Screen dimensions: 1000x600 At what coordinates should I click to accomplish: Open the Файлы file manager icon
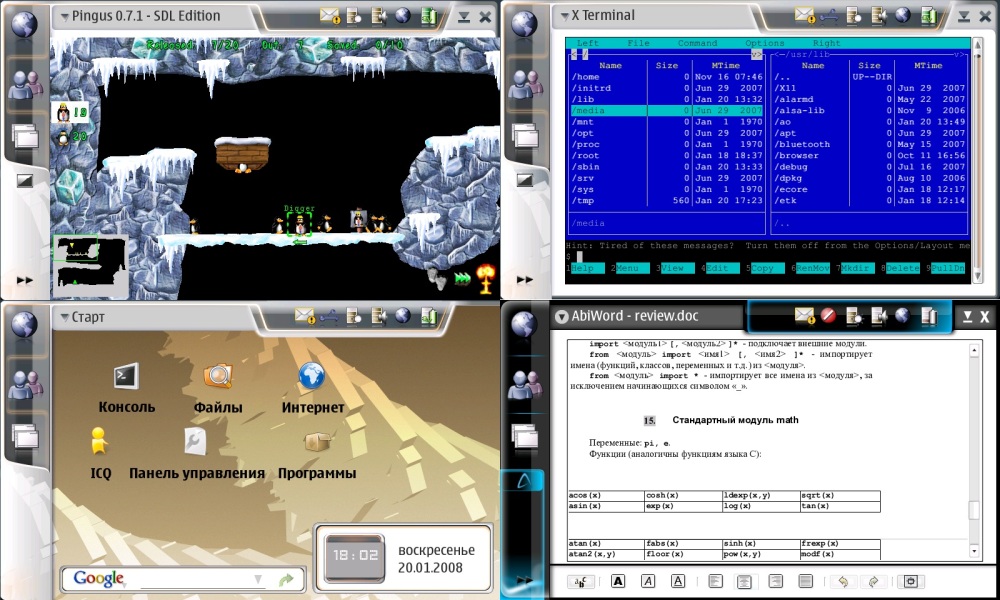(218, 376)
